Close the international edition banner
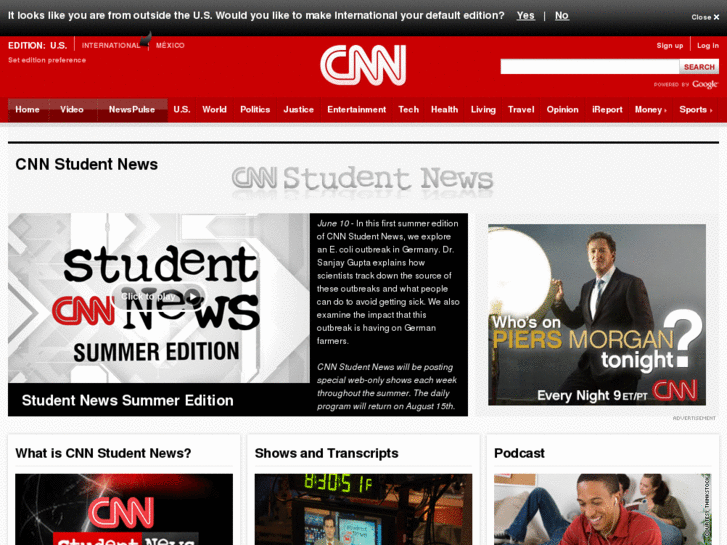This screenshot has height=545, width=727. 705,17
